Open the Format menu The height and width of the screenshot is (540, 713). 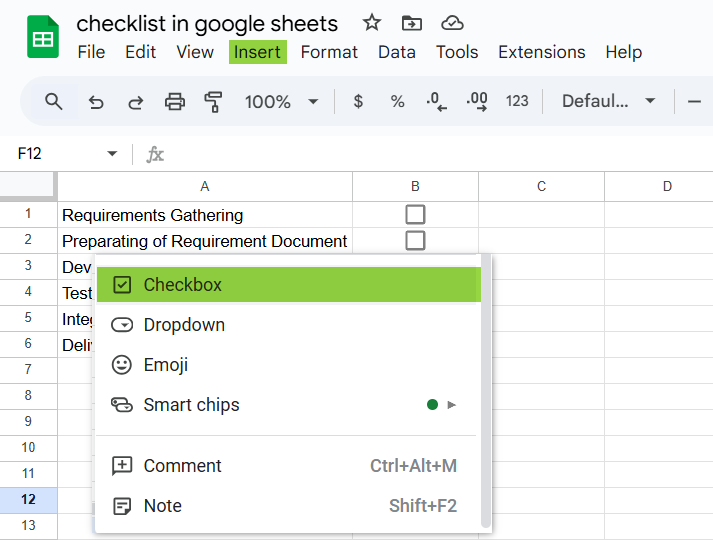pos(329,52)
